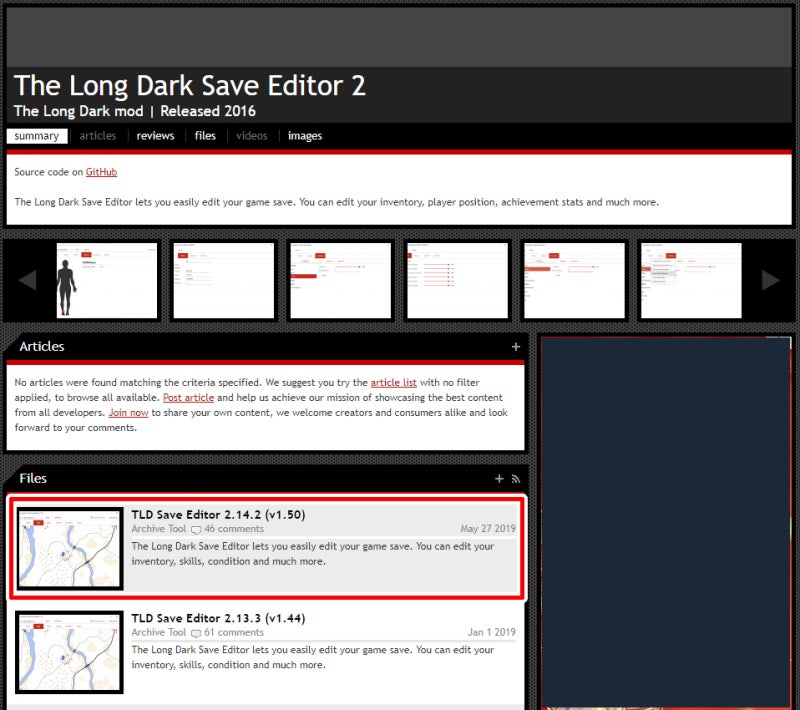This screenshot has height=710, width=800.
Task: Click the 'May 27 2019' date
Action: pyautogui.click(x=488, y=529)
